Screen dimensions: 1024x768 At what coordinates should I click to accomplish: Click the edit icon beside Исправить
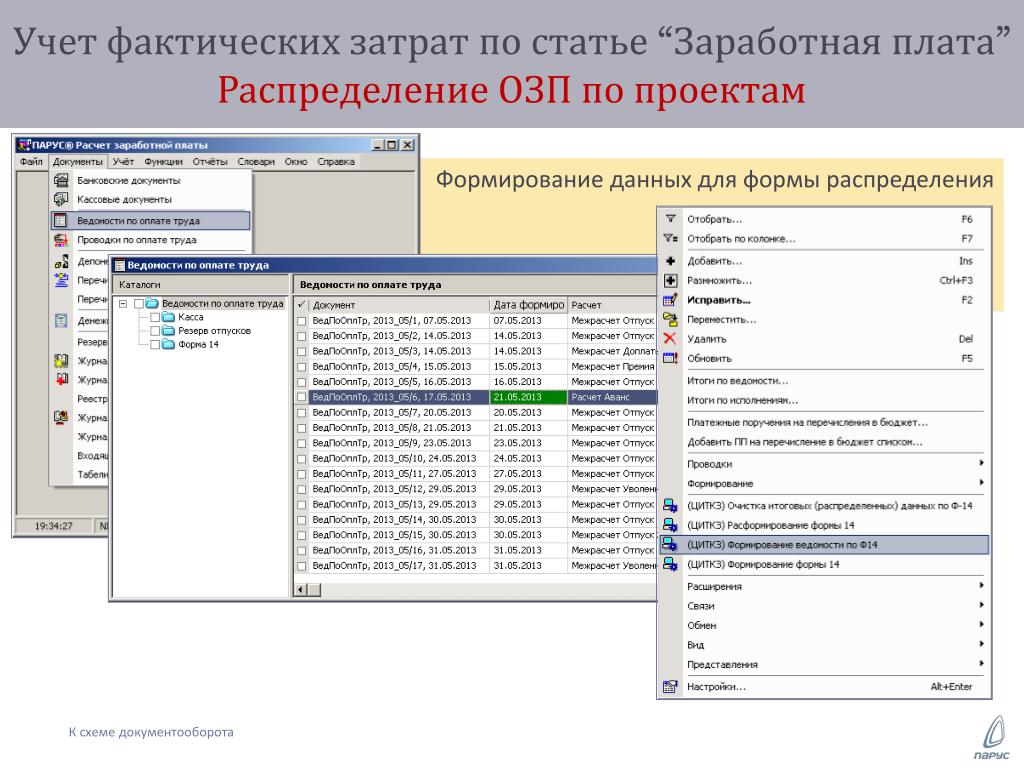(x=670, y=300)
